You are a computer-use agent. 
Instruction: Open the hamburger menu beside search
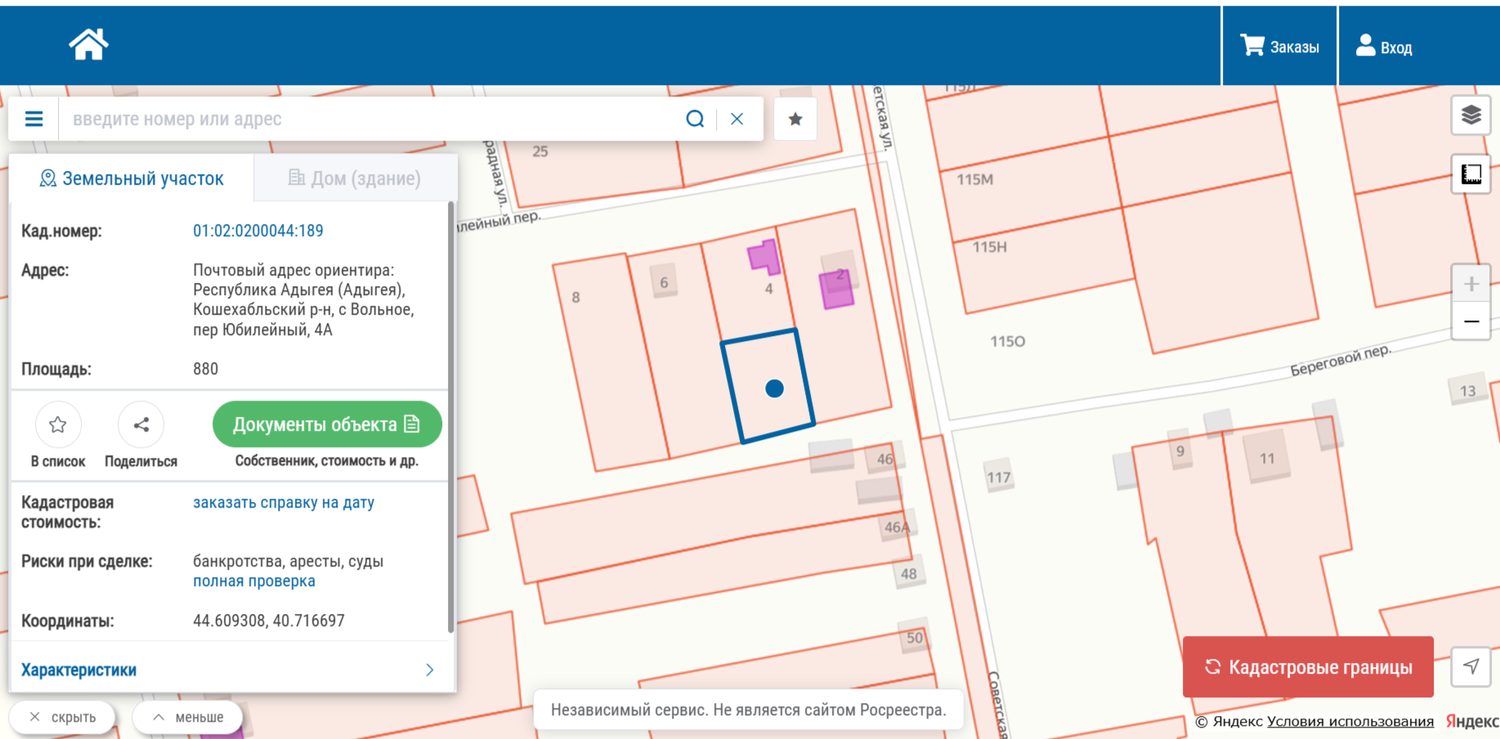click(x=34, y=119)
